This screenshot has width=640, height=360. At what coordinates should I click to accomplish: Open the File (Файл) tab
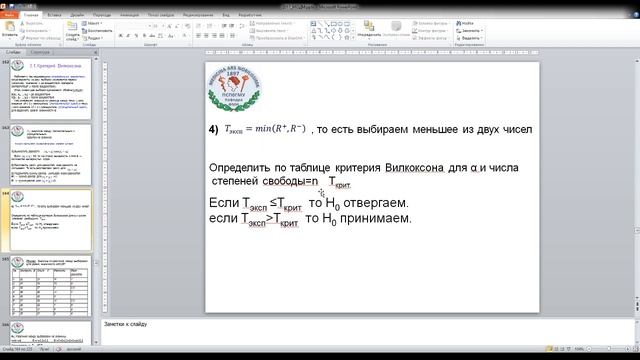pos(9,15)
